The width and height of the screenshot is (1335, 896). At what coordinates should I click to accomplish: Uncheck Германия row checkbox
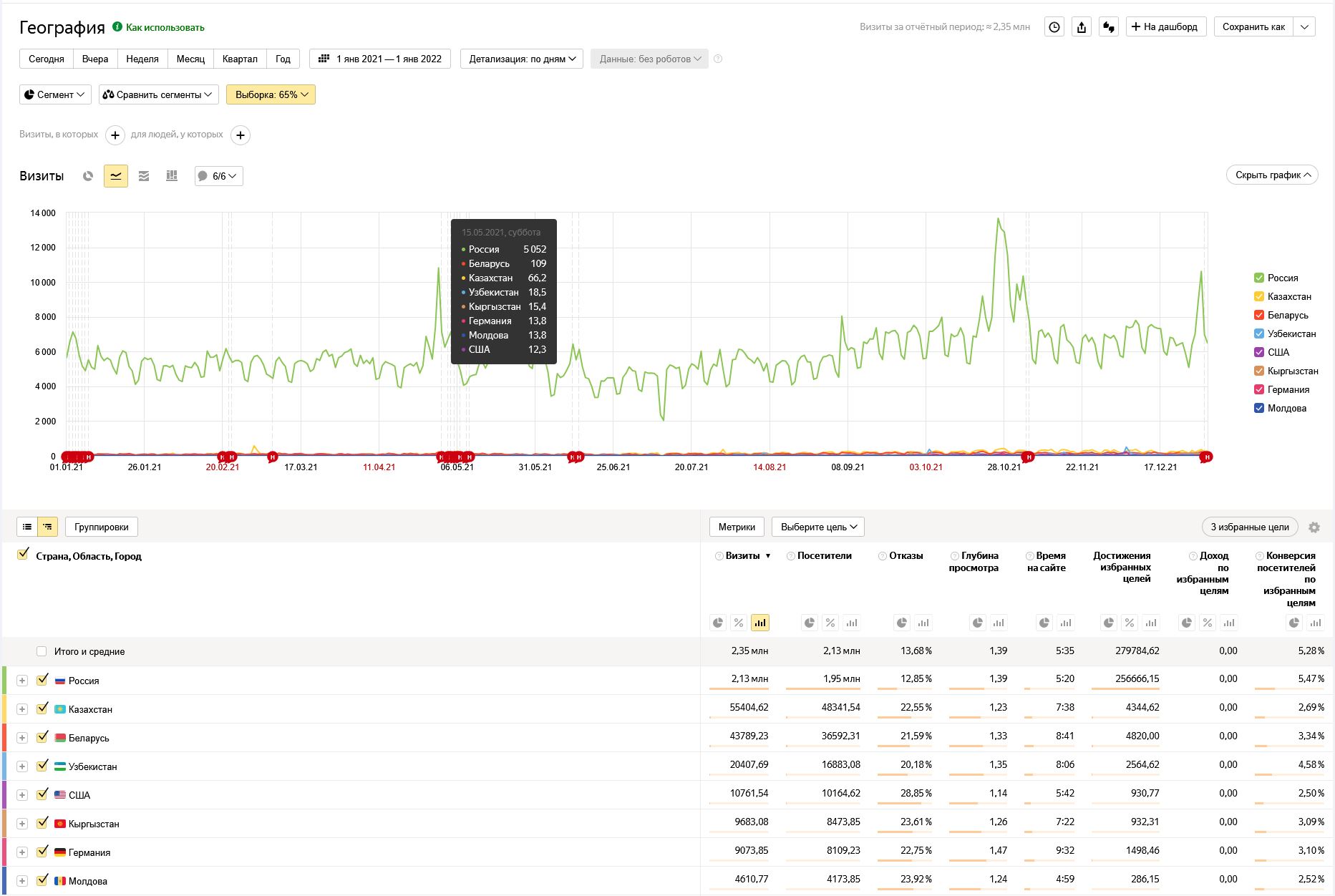coord(42,852)
